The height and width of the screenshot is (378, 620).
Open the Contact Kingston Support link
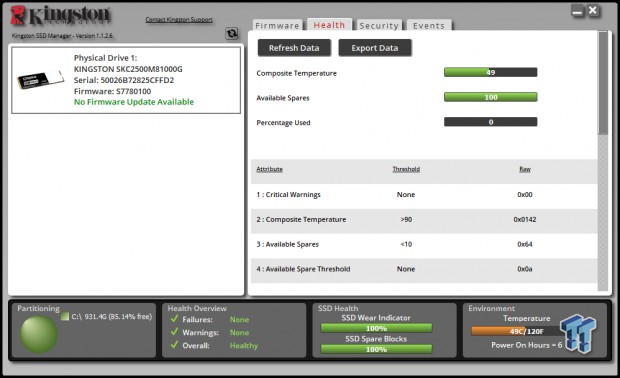179,19
